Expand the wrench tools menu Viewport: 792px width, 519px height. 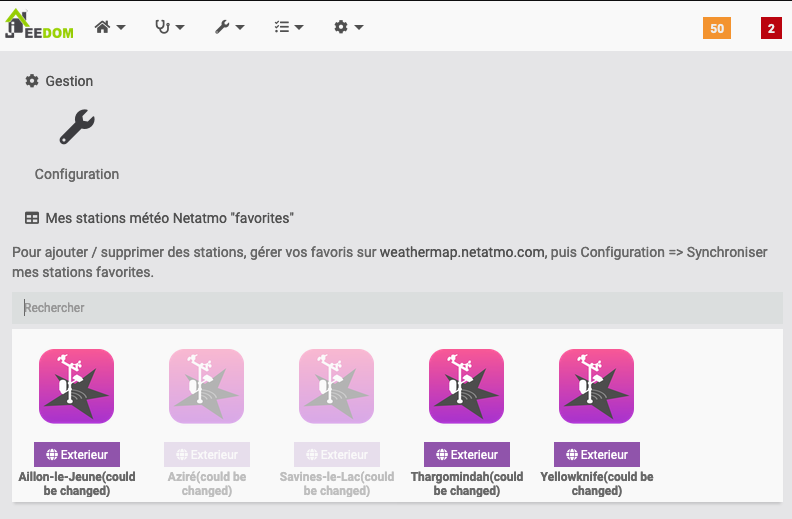click(x=229, y=27)
